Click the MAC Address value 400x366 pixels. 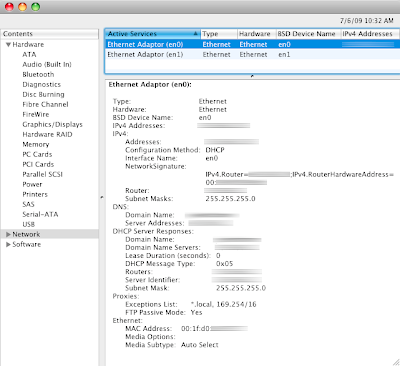[214, 329]
